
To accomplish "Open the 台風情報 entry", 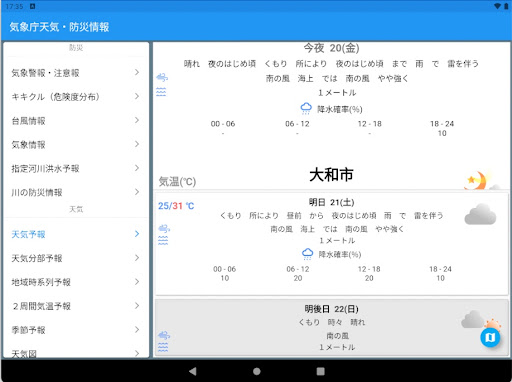I will click(76, 121).
